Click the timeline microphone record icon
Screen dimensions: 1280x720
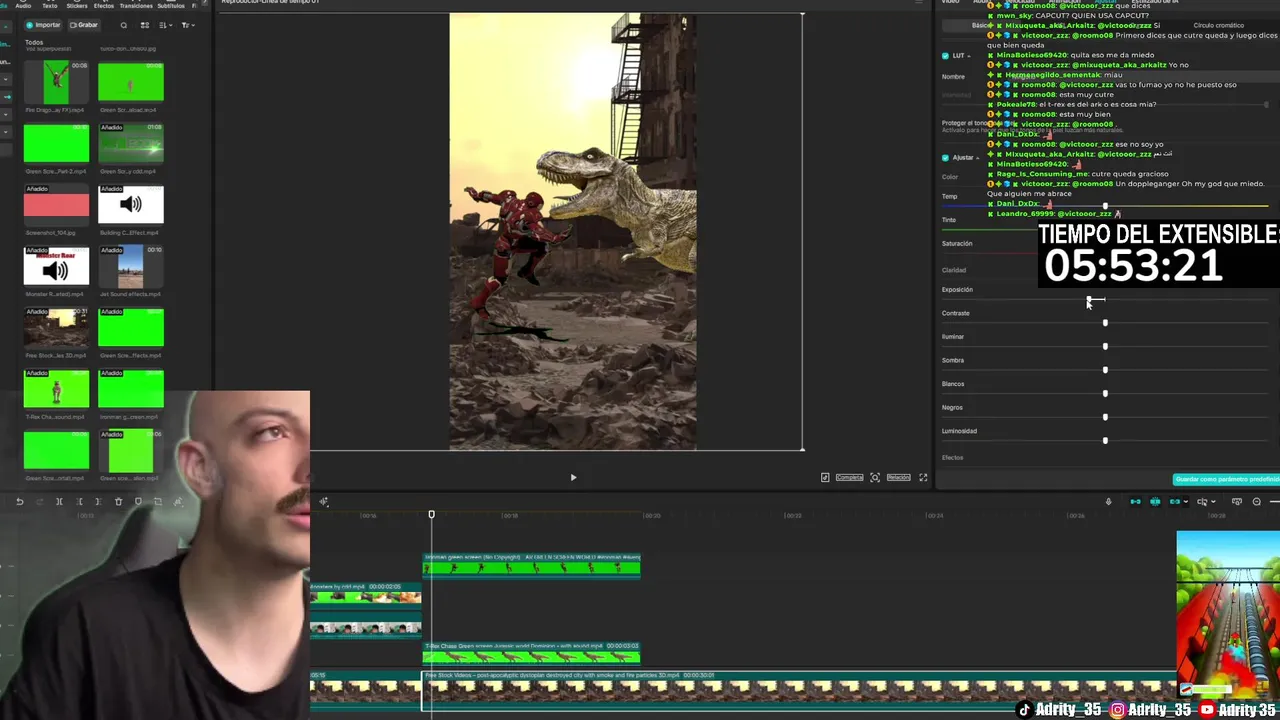click(x=1108, y=502)
